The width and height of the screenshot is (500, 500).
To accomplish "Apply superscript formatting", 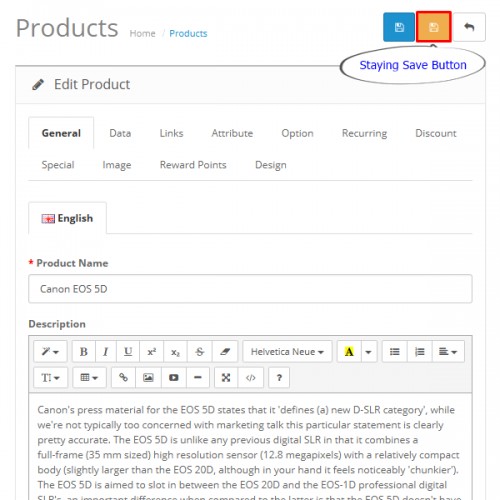I will (152, 351).
